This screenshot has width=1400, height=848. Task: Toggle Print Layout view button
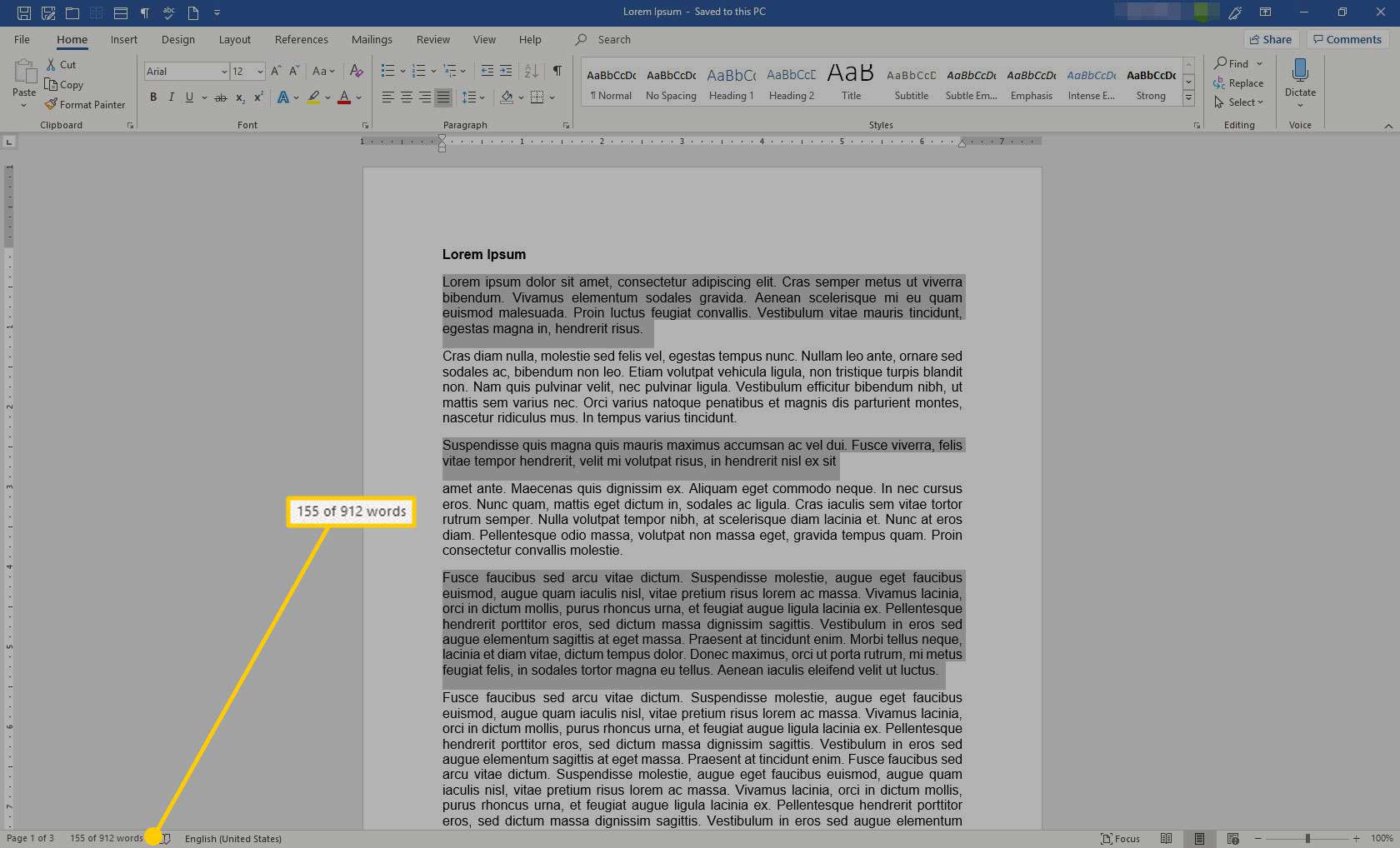point(1199,839)
